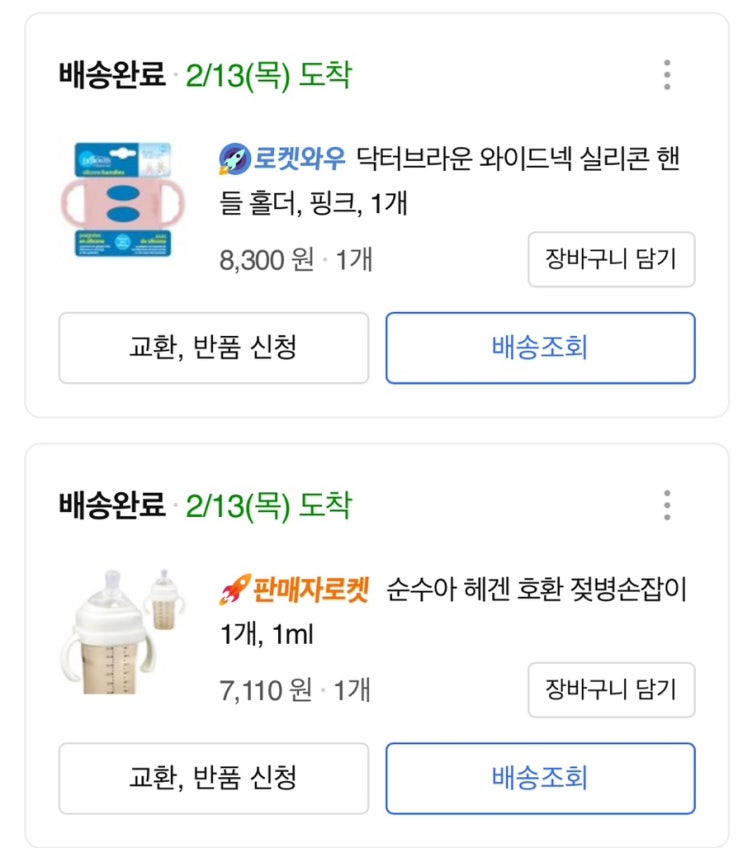Select the 2/13(목) 도착 text on the 닥터브라운 order

(x=269, y=76)
